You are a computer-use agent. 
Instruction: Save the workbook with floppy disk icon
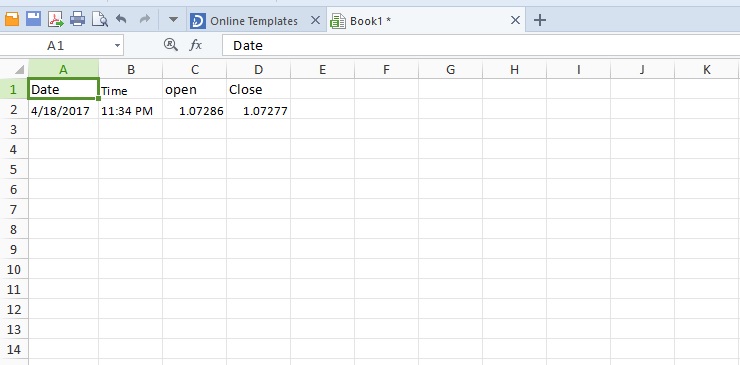33,19
